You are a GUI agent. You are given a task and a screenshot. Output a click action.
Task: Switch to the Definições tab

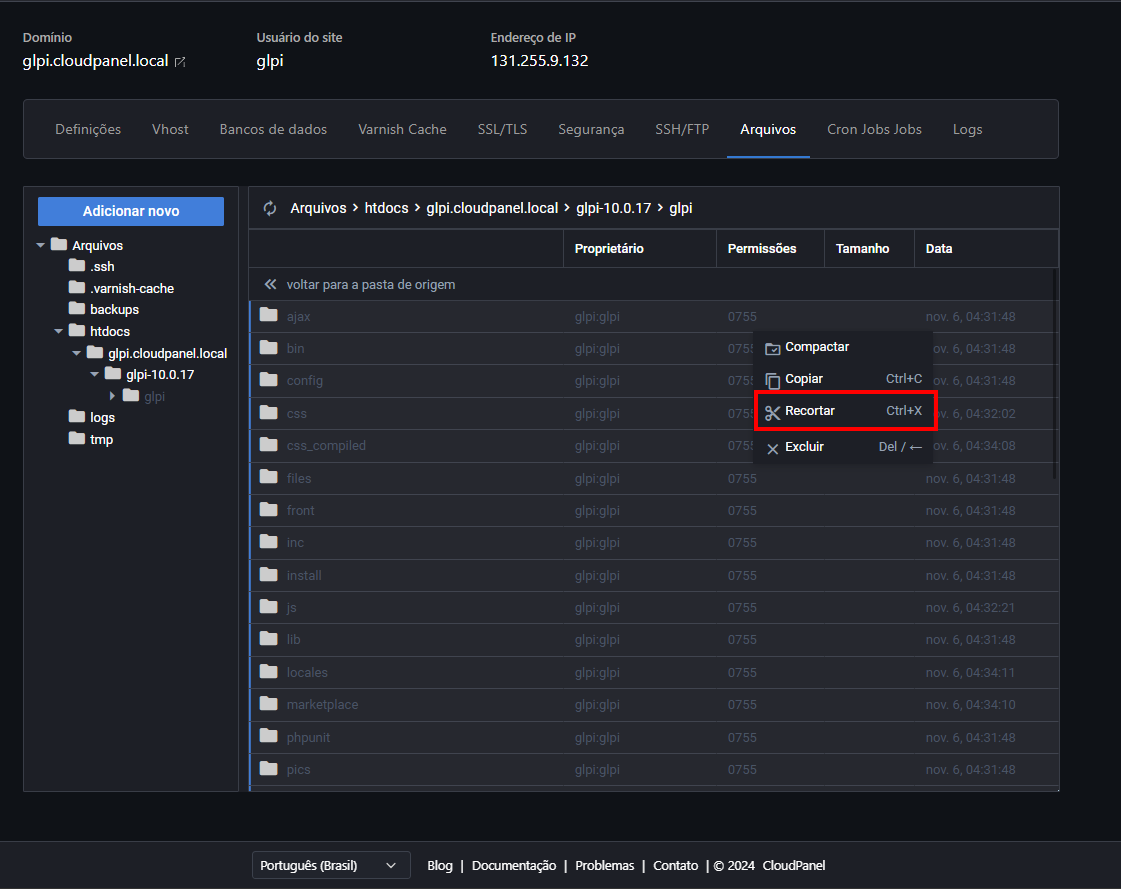click(88, 129)
